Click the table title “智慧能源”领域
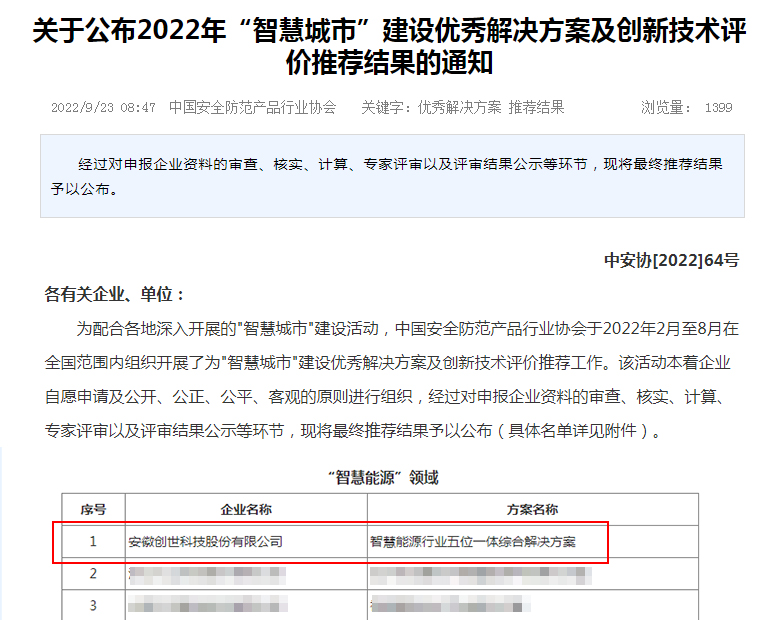Screen dimensions: 766x620 383,477
